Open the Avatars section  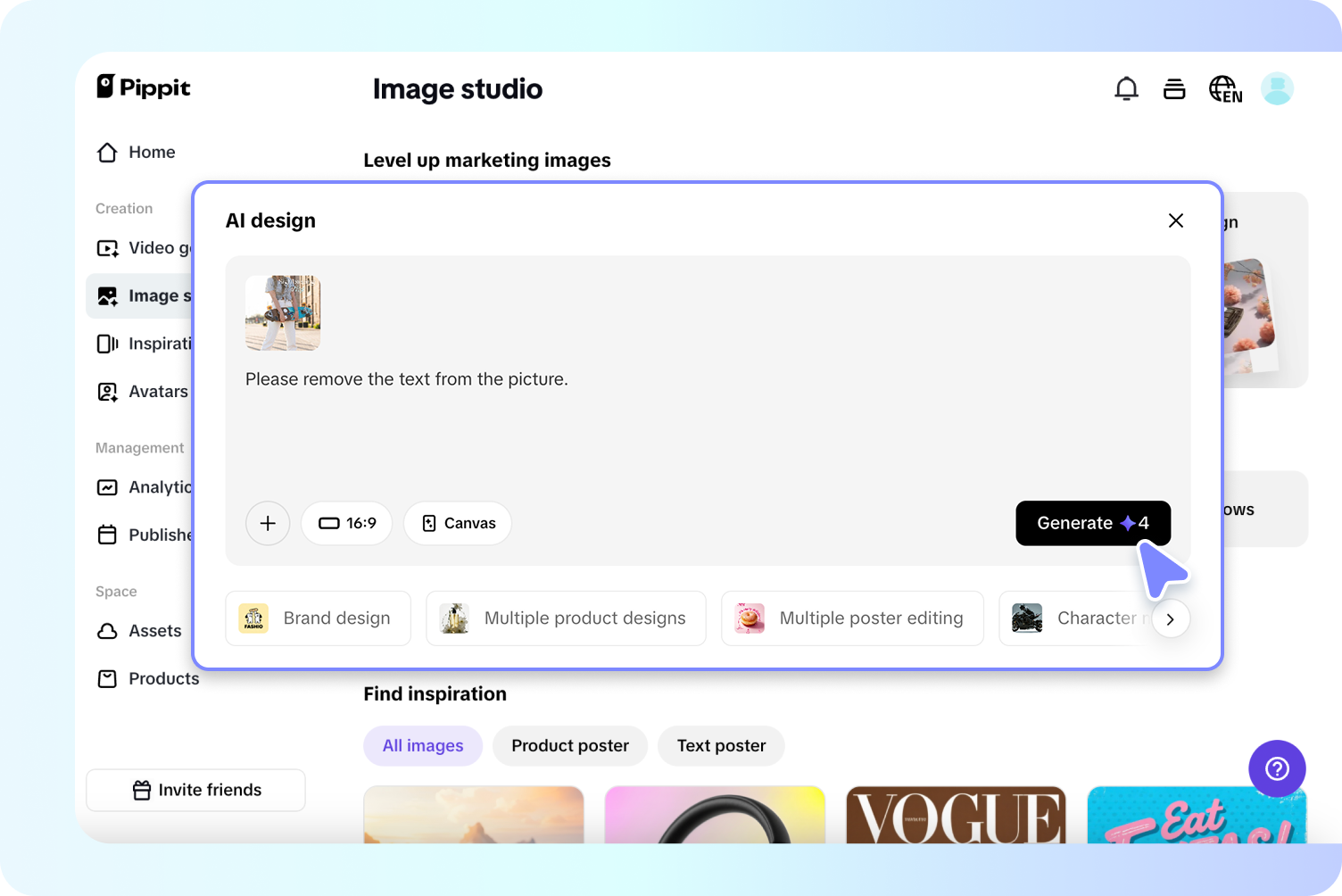107,391
